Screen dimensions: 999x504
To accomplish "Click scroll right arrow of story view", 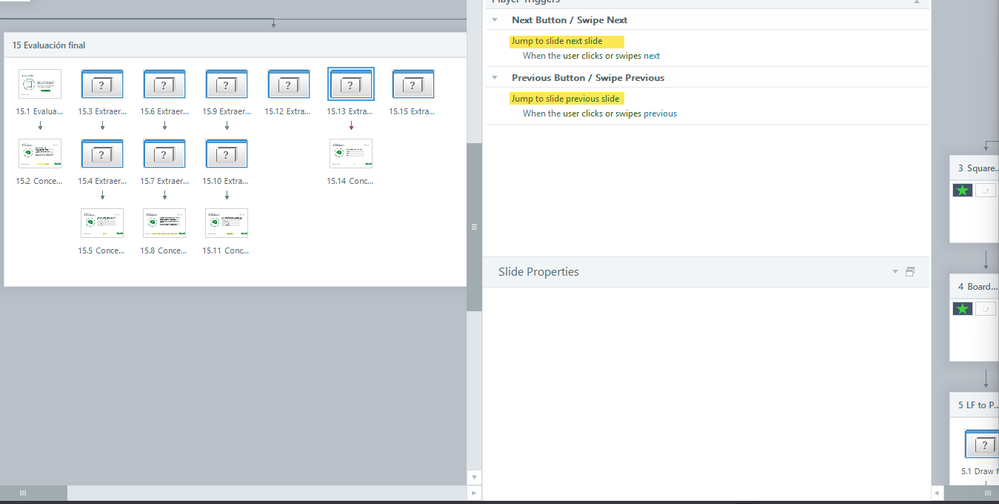I will tap(474, 493).
